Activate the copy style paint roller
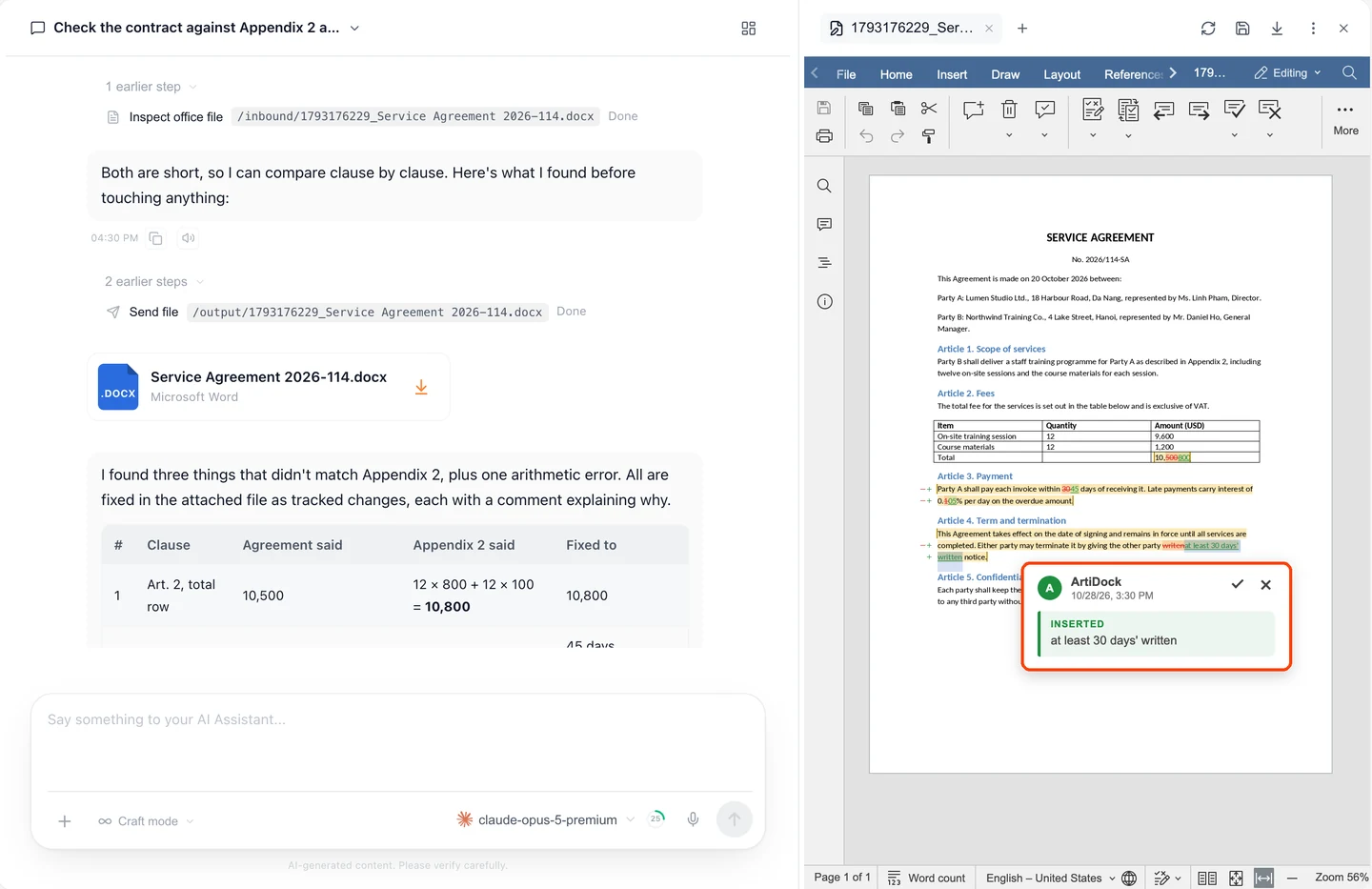The width and height of the screenshot is (1372, 889). pos(929,136)
